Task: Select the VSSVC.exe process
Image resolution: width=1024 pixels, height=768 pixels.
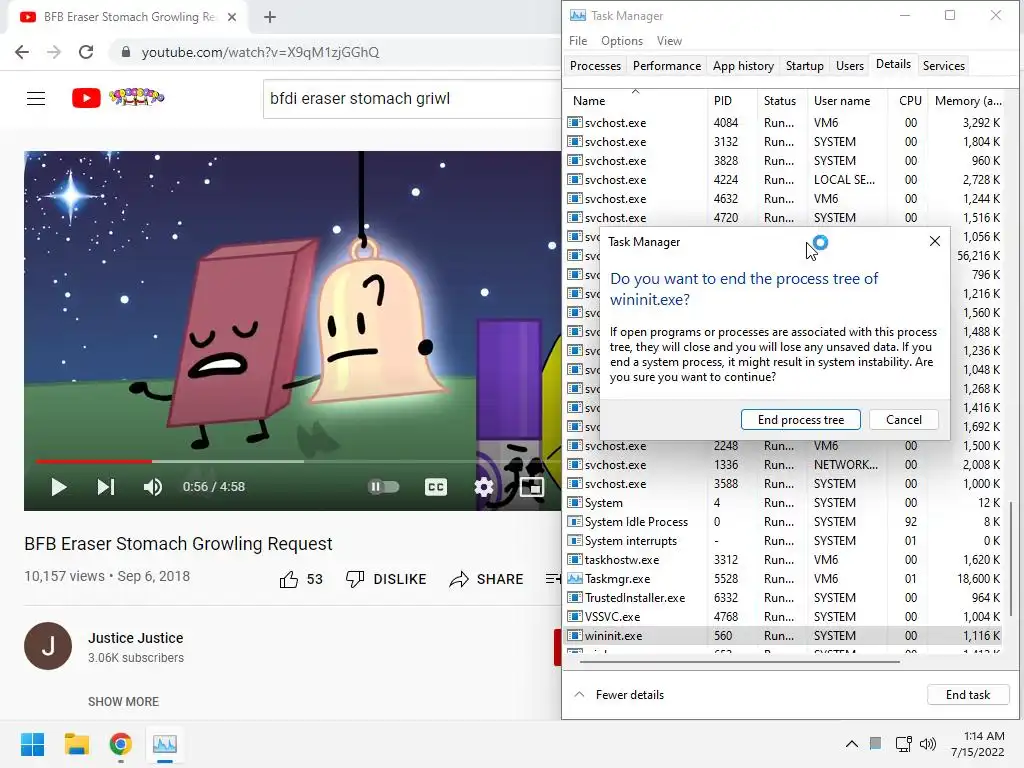Action: 785,616
